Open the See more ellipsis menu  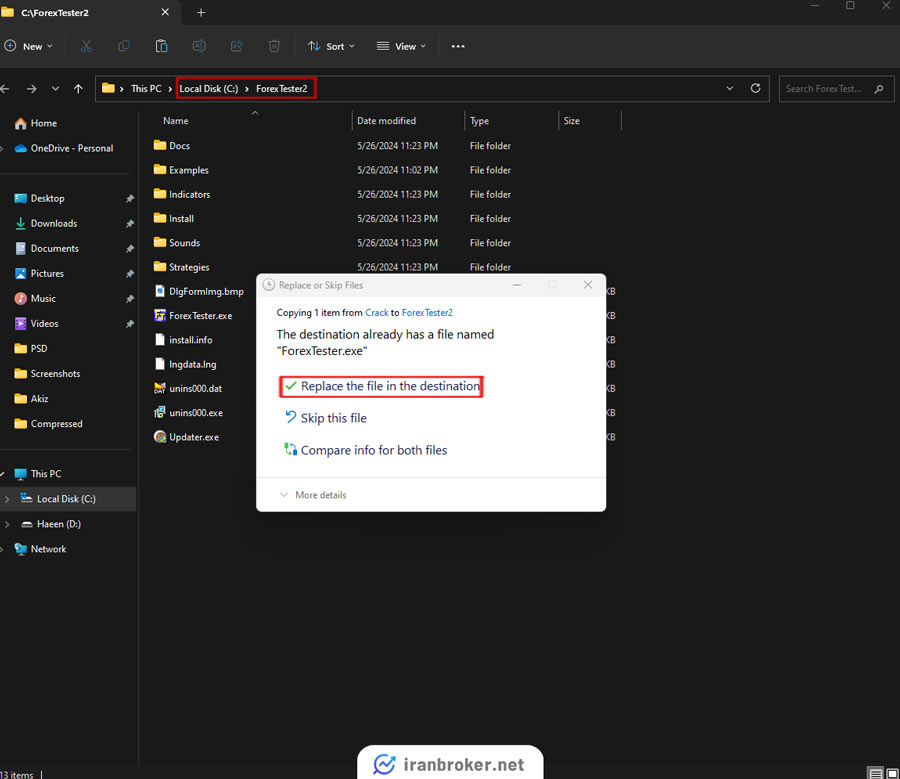pos(458,46)
